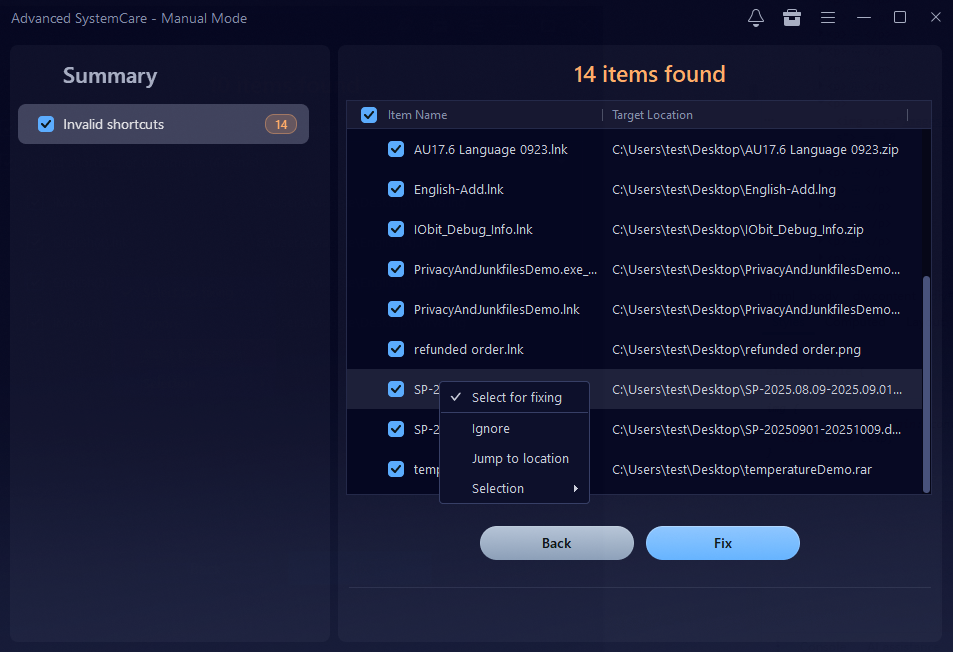Choose Ignore from the context menu
The image size is (953, 652).
[x=491, y=428]
